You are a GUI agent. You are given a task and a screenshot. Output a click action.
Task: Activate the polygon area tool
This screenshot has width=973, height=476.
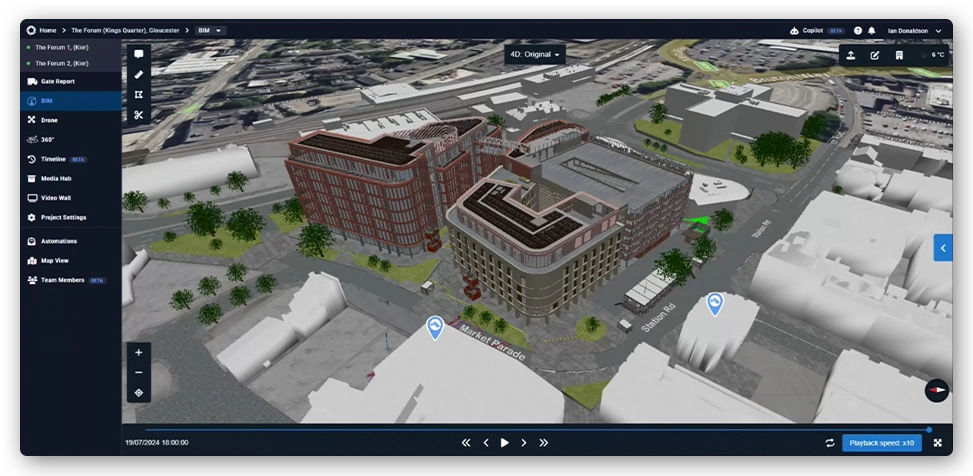click(138, 95)
